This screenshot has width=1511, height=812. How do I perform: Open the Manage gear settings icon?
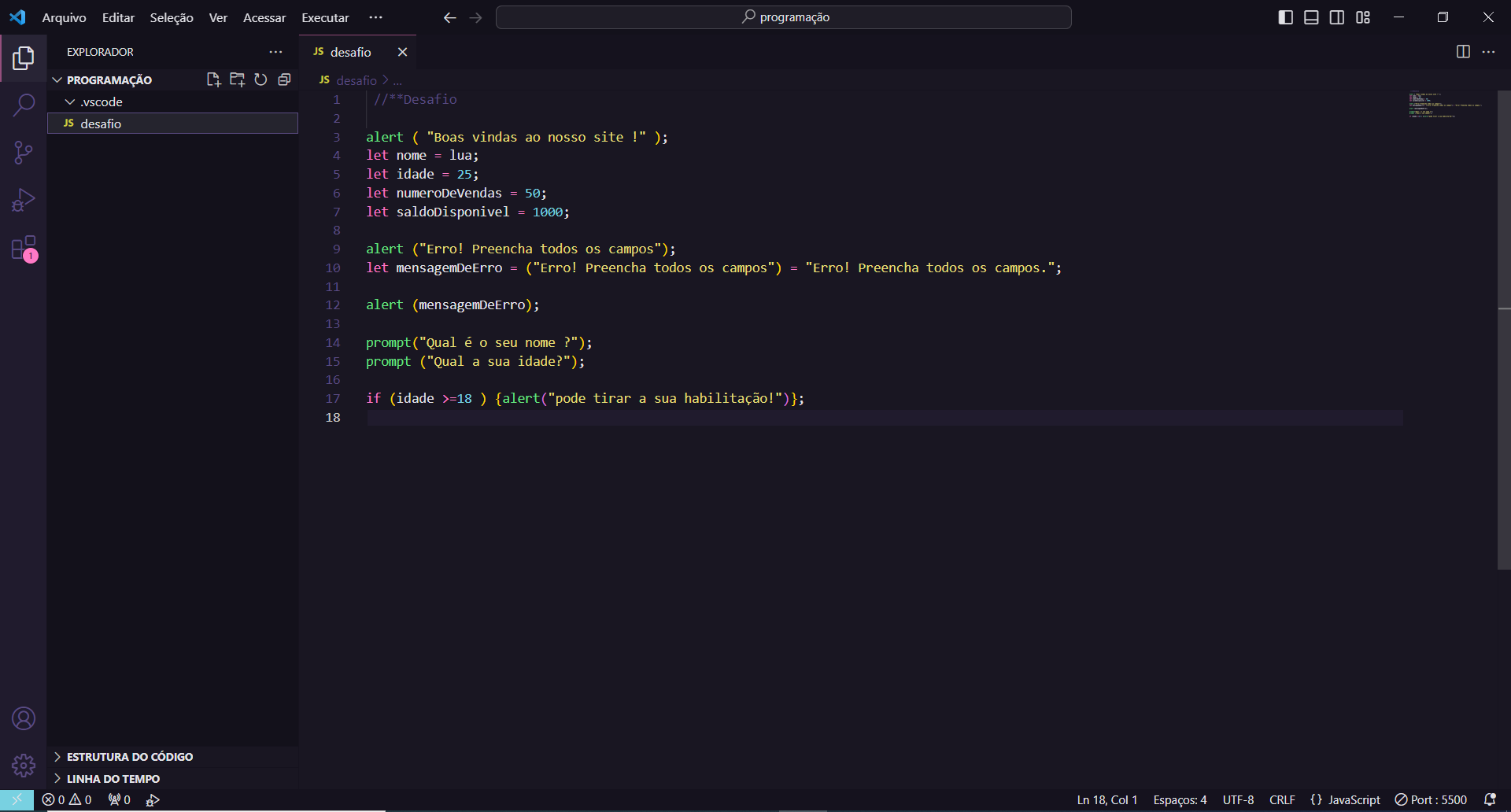coord(24,766)
